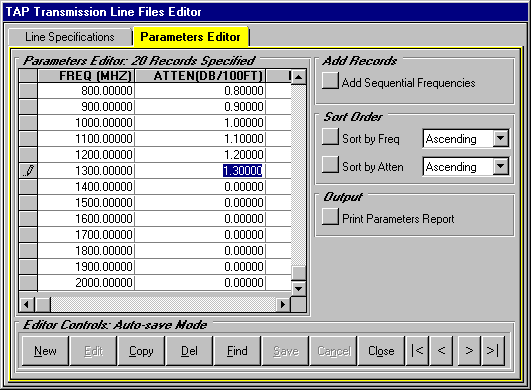Click the pencil edit marker on row 1300
531x390 pixels.
[28, 171]
